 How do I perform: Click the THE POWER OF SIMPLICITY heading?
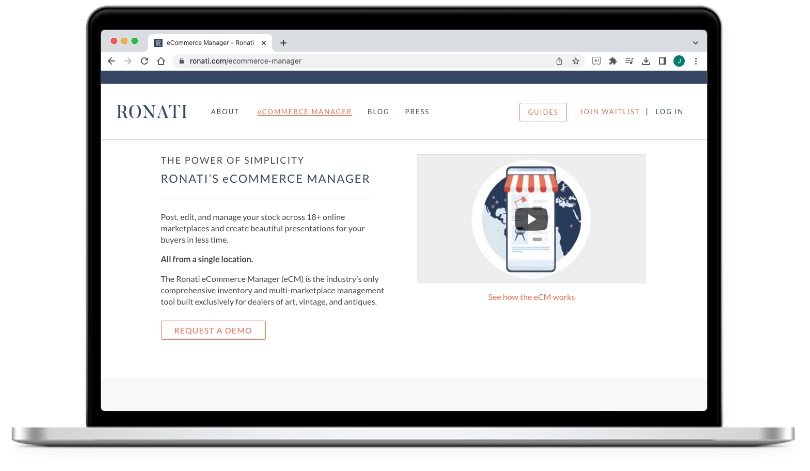coord(232,161)
